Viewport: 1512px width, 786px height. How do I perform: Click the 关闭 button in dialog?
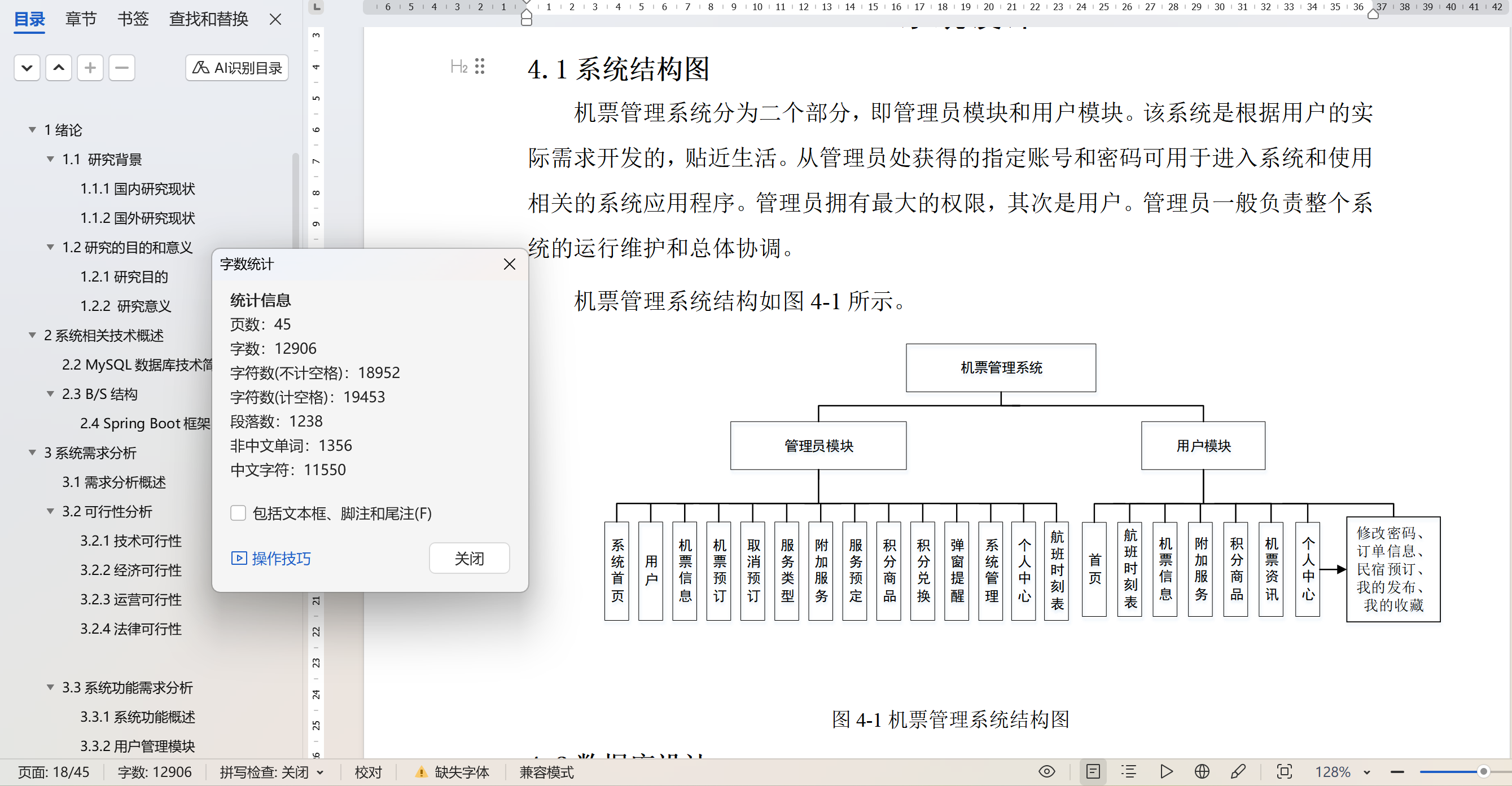469,558
